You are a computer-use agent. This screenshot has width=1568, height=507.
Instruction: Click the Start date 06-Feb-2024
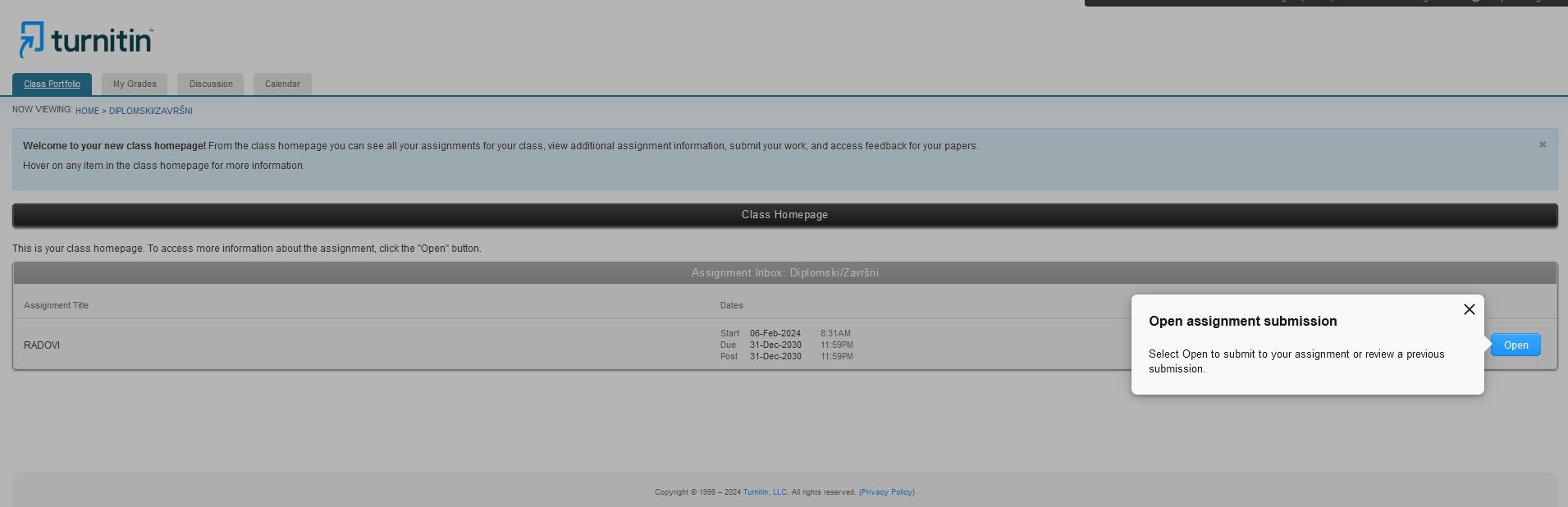tap(775, 334)
